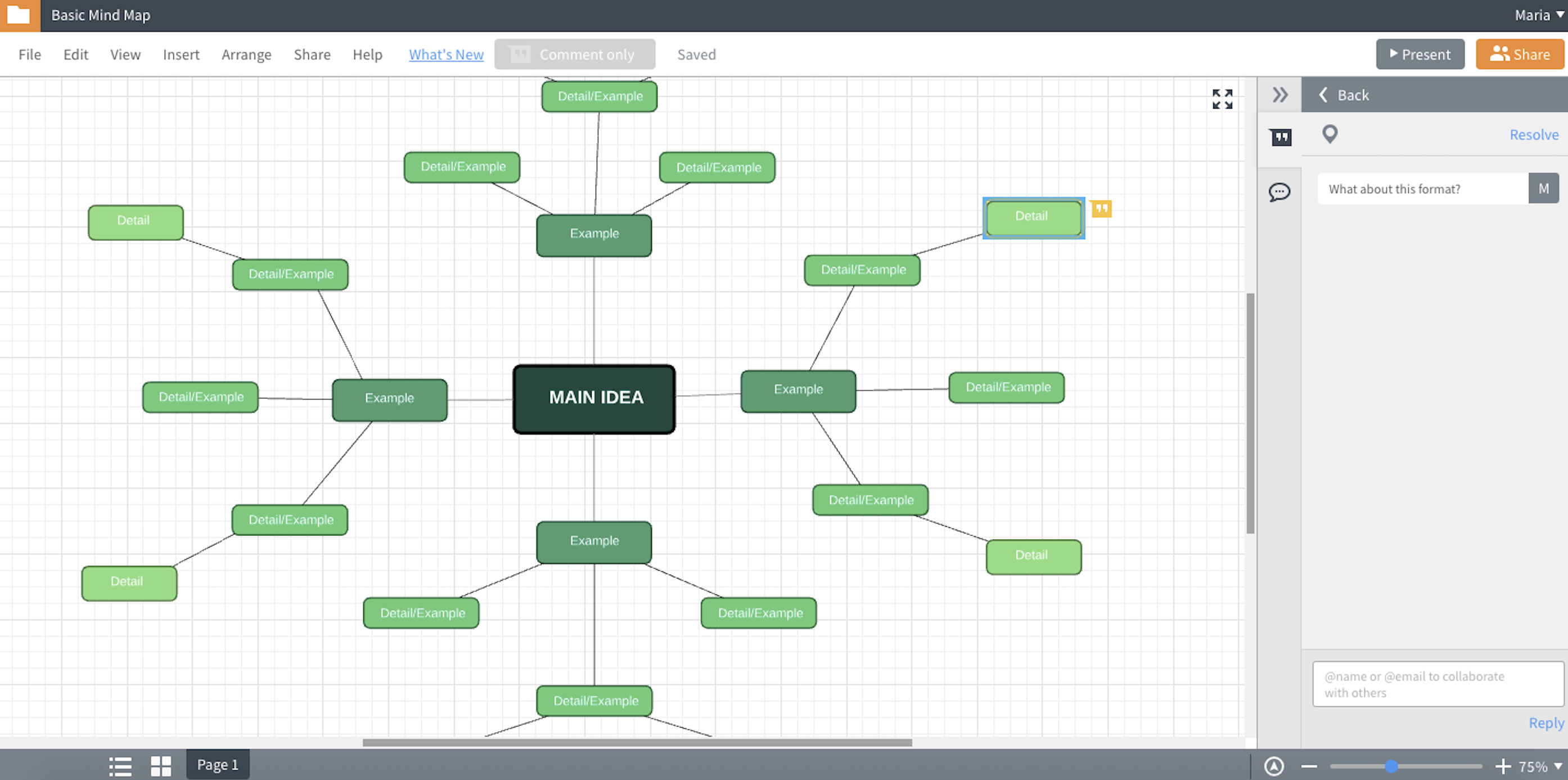Screen dimensions: 1568x780
Task: Open the grid page view icon
Action: click(x=161, y=765)
